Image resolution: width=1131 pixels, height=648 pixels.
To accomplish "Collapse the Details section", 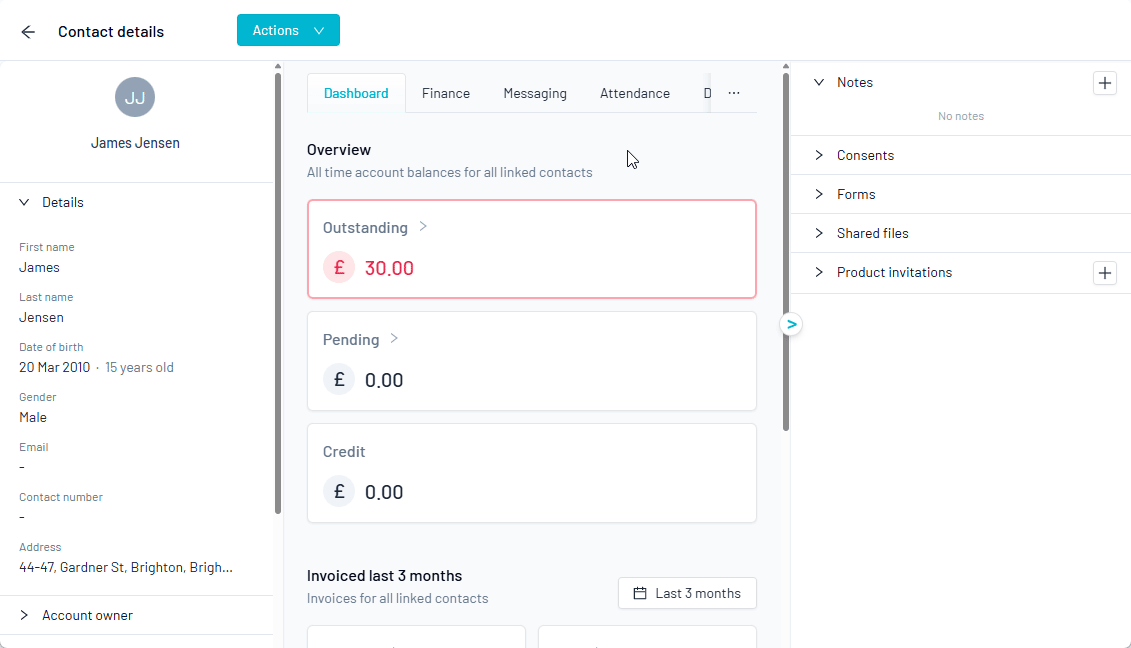I will (x=24, y=202).
